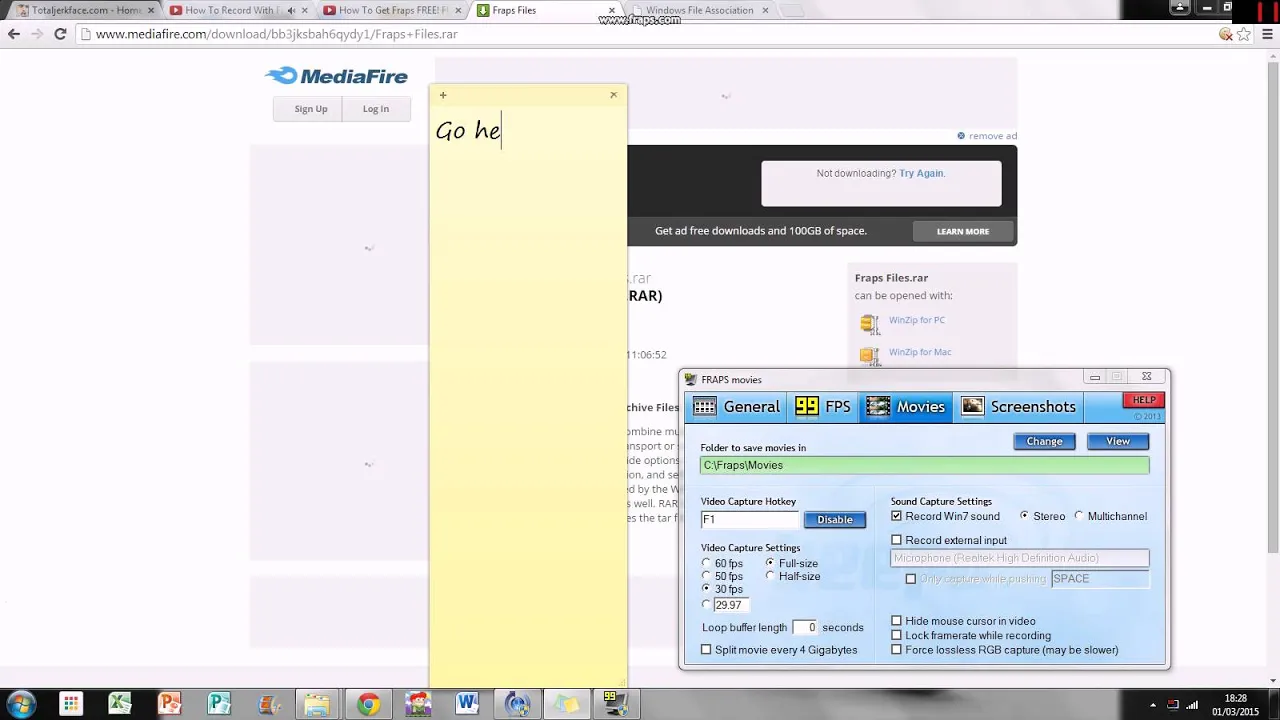Click the movie folder path C:\Fraps\Movies
Screen dimensions: 1280x720
(924, 465)
